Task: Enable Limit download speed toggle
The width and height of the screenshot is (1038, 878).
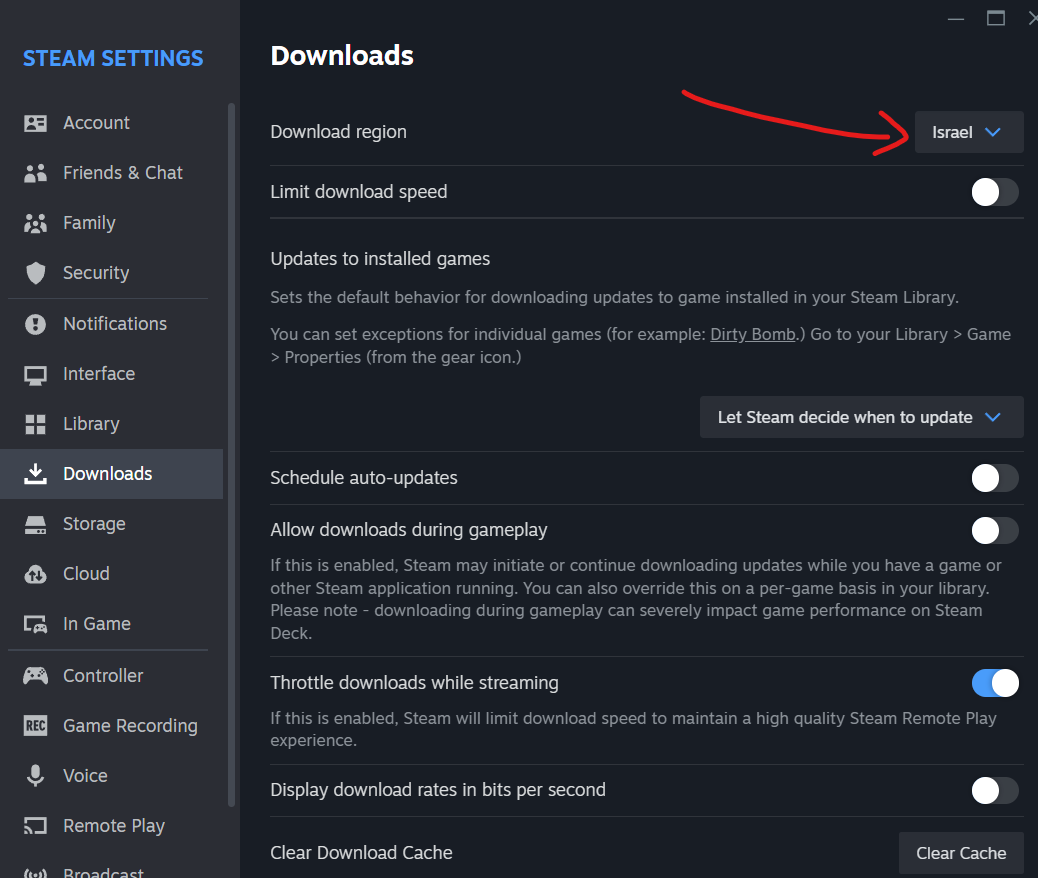Action: click(x=994, y=192)
